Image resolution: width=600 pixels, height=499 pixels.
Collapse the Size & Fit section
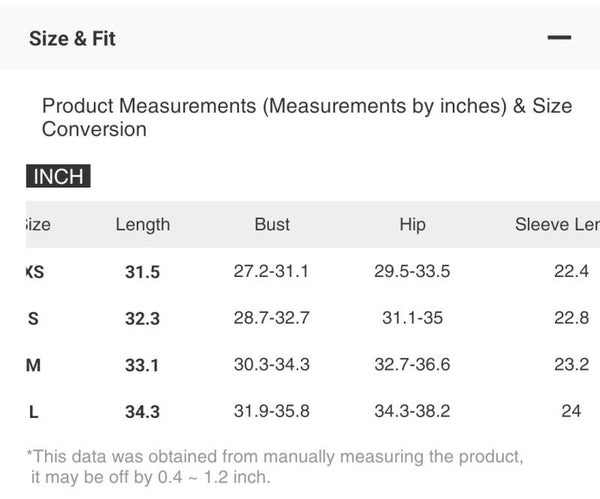click(559, 38)
